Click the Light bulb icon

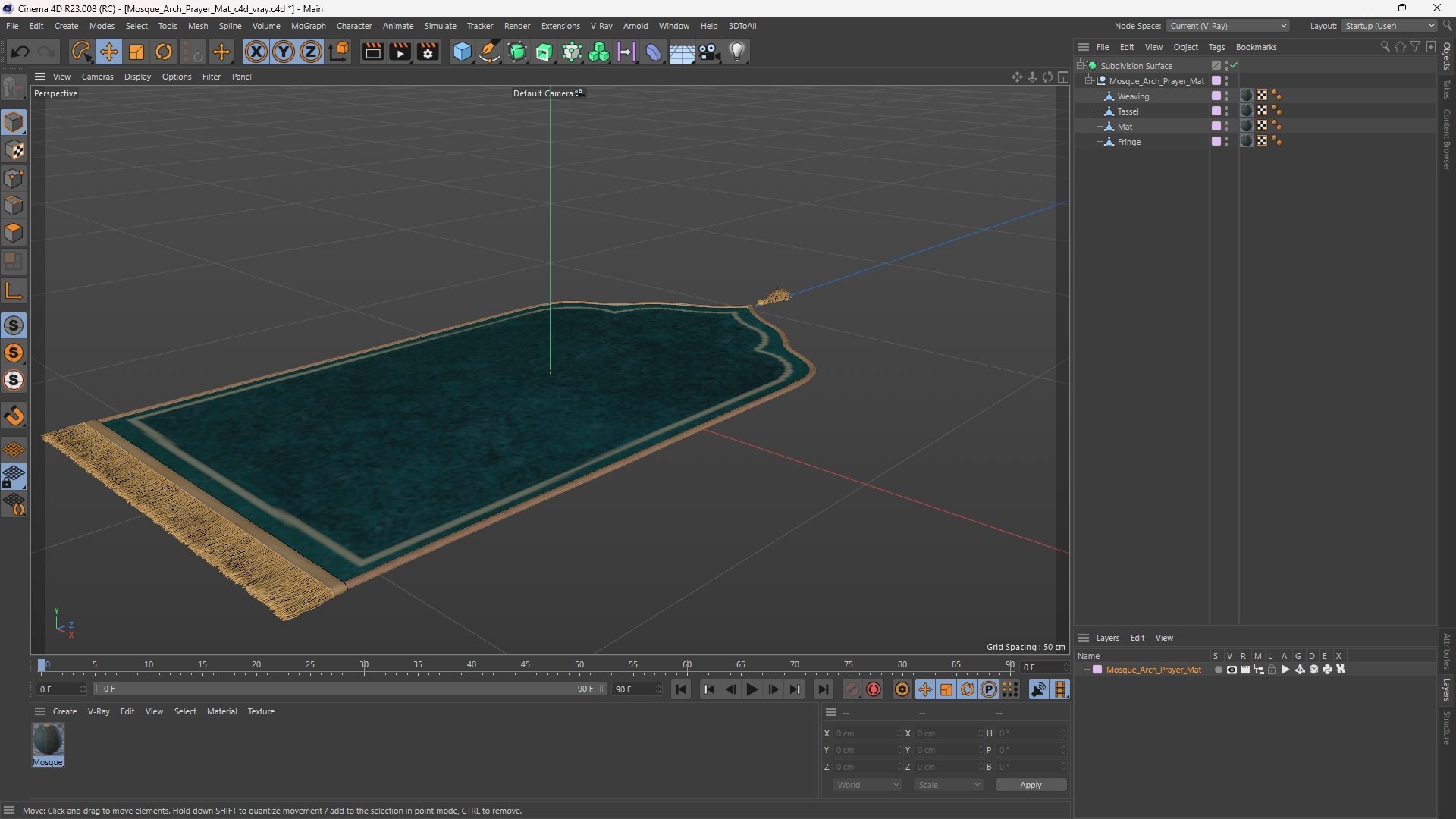737,52
